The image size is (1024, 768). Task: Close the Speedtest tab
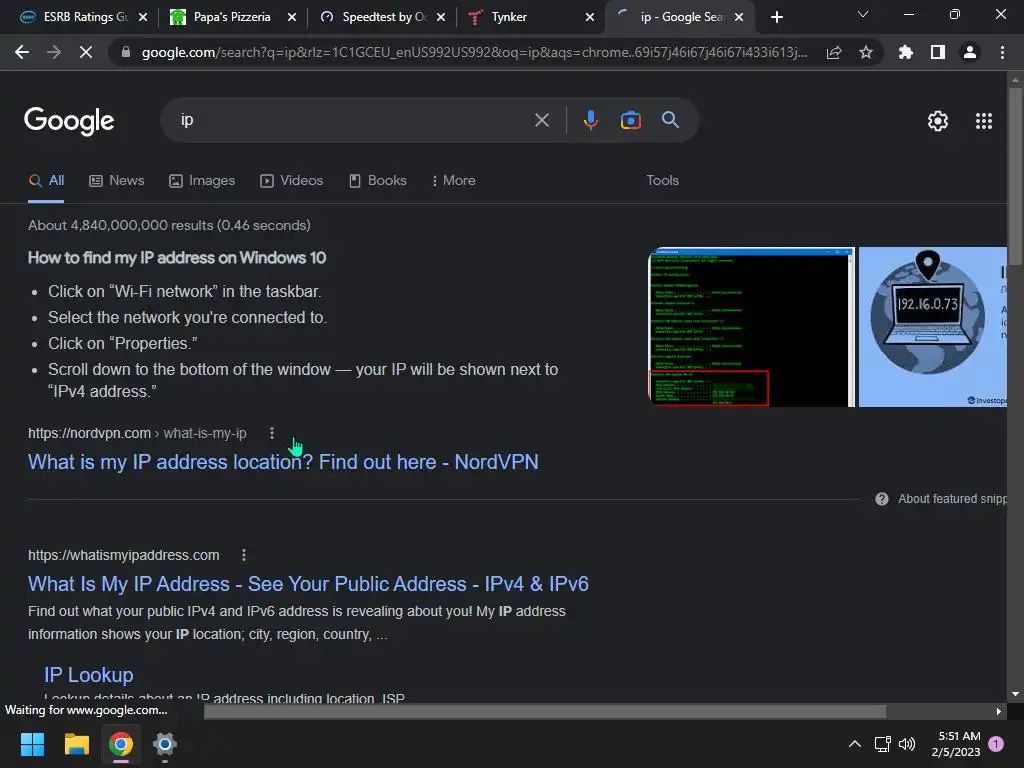pyautogui.click(x=441, y=17)
